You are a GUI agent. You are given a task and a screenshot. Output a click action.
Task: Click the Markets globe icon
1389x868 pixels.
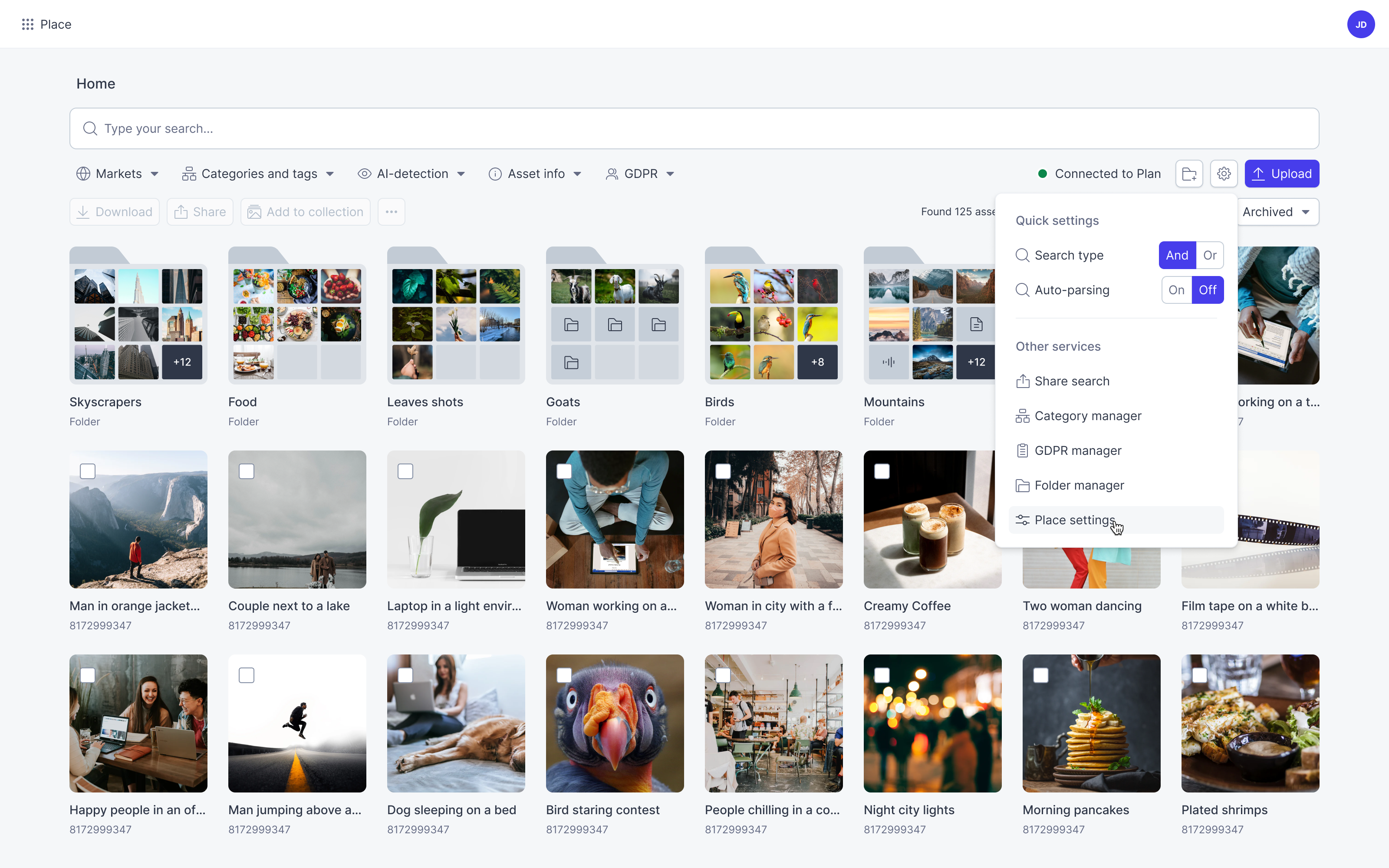click(x=83, y=174)
